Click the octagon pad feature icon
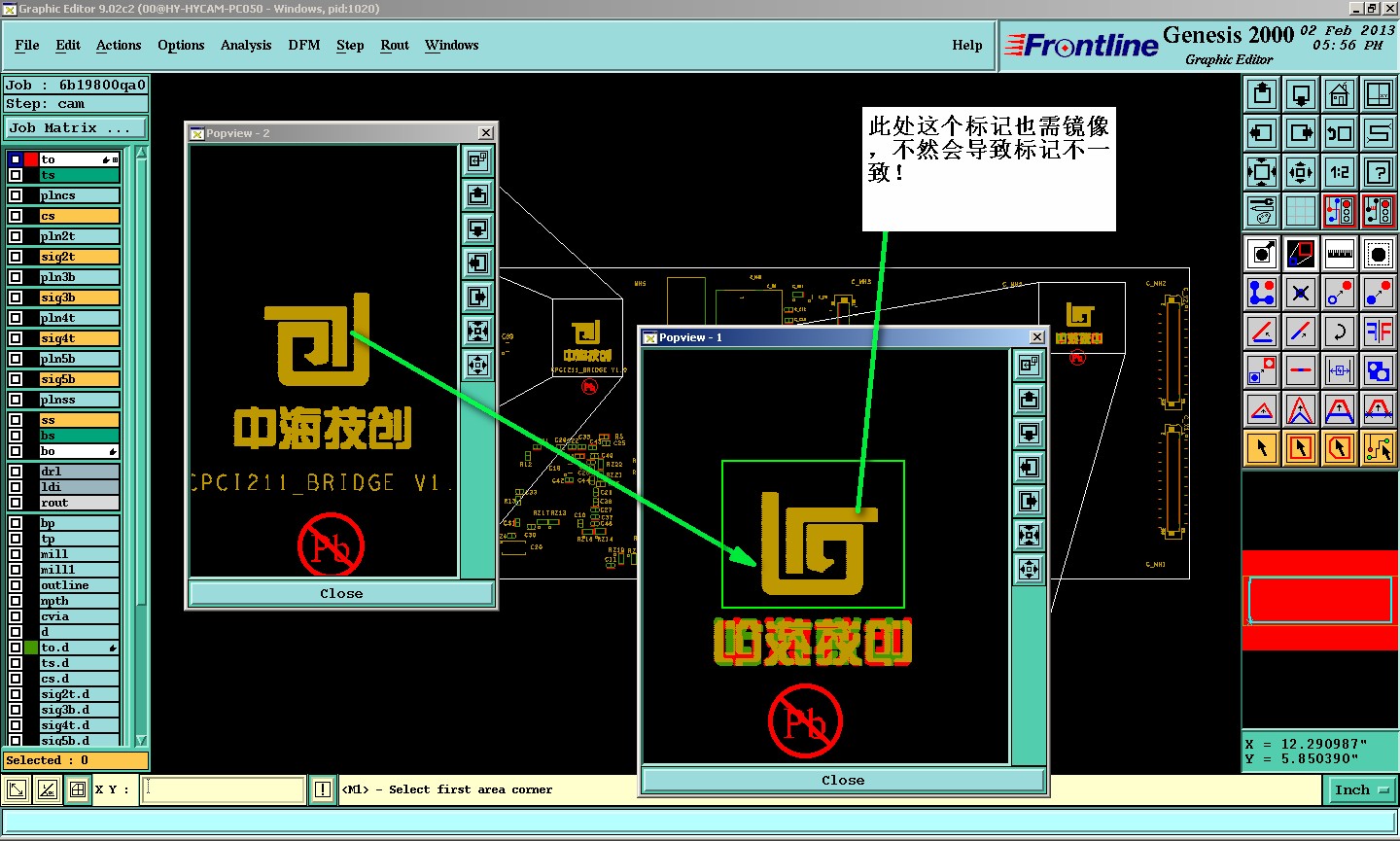The image size is (1400, 841). point(1379,254)
